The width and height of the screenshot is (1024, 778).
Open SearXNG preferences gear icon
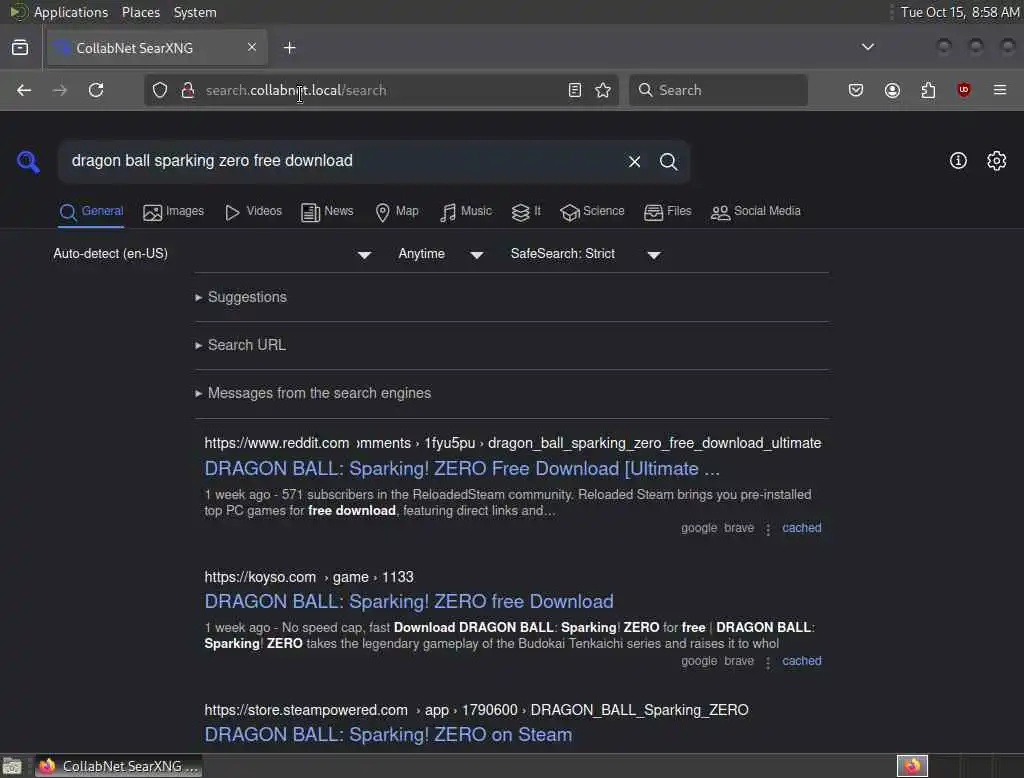point(997,161)
